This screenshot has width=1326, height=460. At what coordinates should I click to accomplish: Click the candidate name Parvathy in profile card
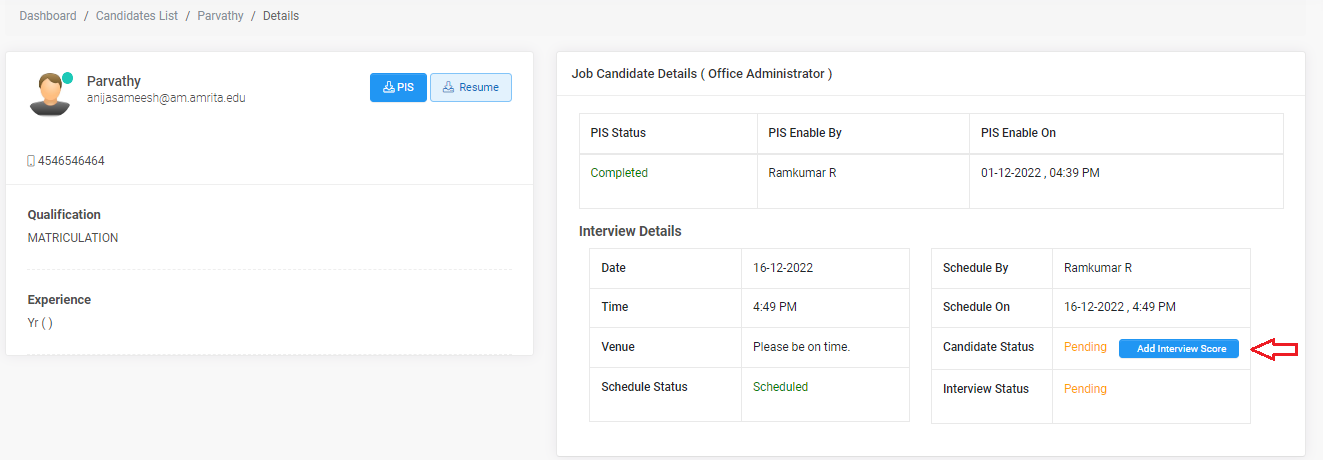pyautogui.click(x=114, y=80)
